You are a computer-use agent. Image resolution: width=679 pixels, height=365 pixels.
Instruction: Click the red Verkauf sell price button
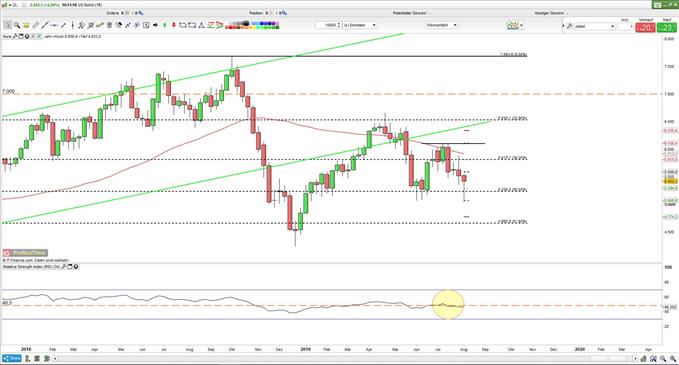click(x=645, y=28)
